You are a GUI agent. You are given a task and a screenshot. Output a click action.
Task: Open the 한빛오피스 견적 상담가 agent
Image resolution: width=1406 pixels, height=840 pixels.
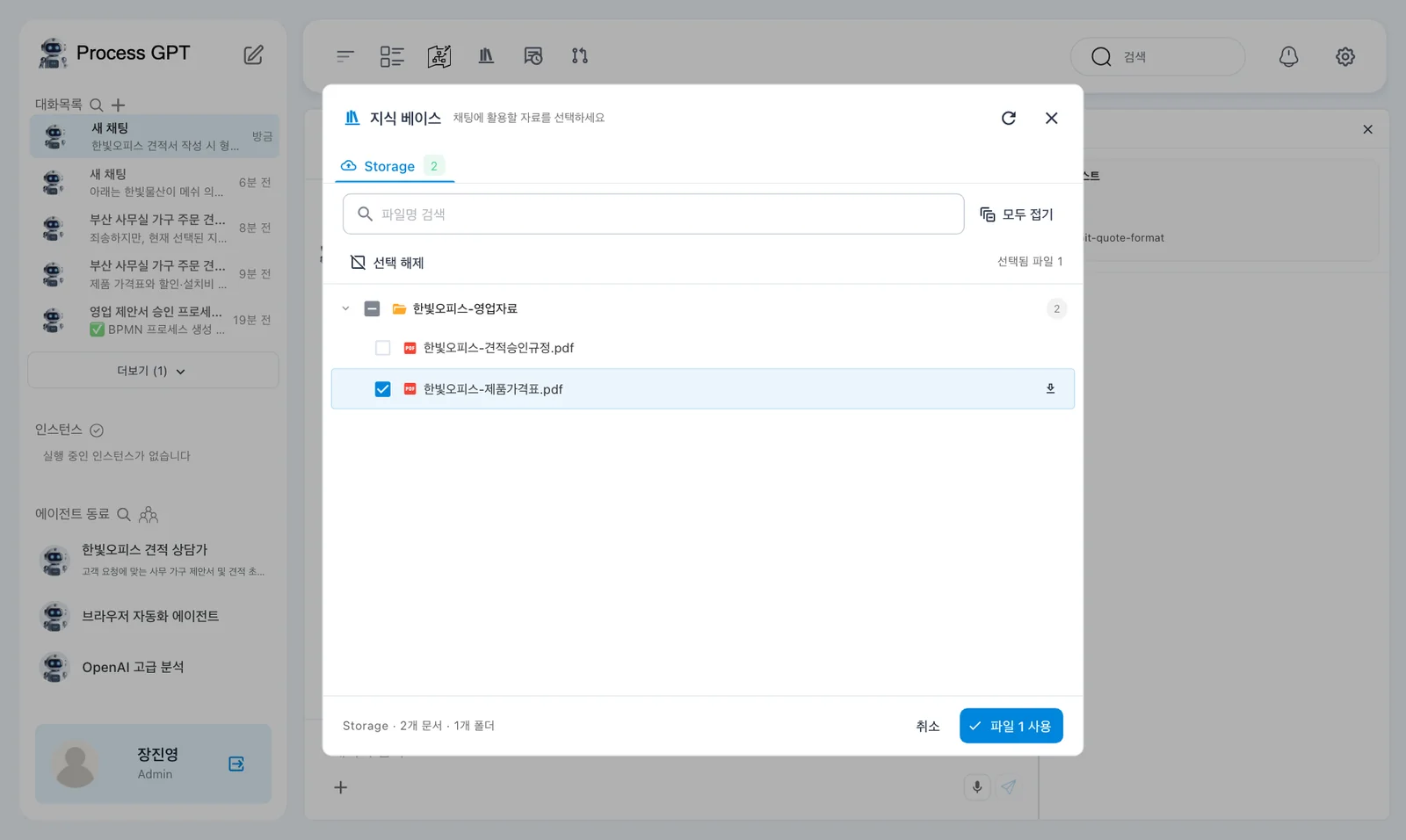[x=153, y=560]
